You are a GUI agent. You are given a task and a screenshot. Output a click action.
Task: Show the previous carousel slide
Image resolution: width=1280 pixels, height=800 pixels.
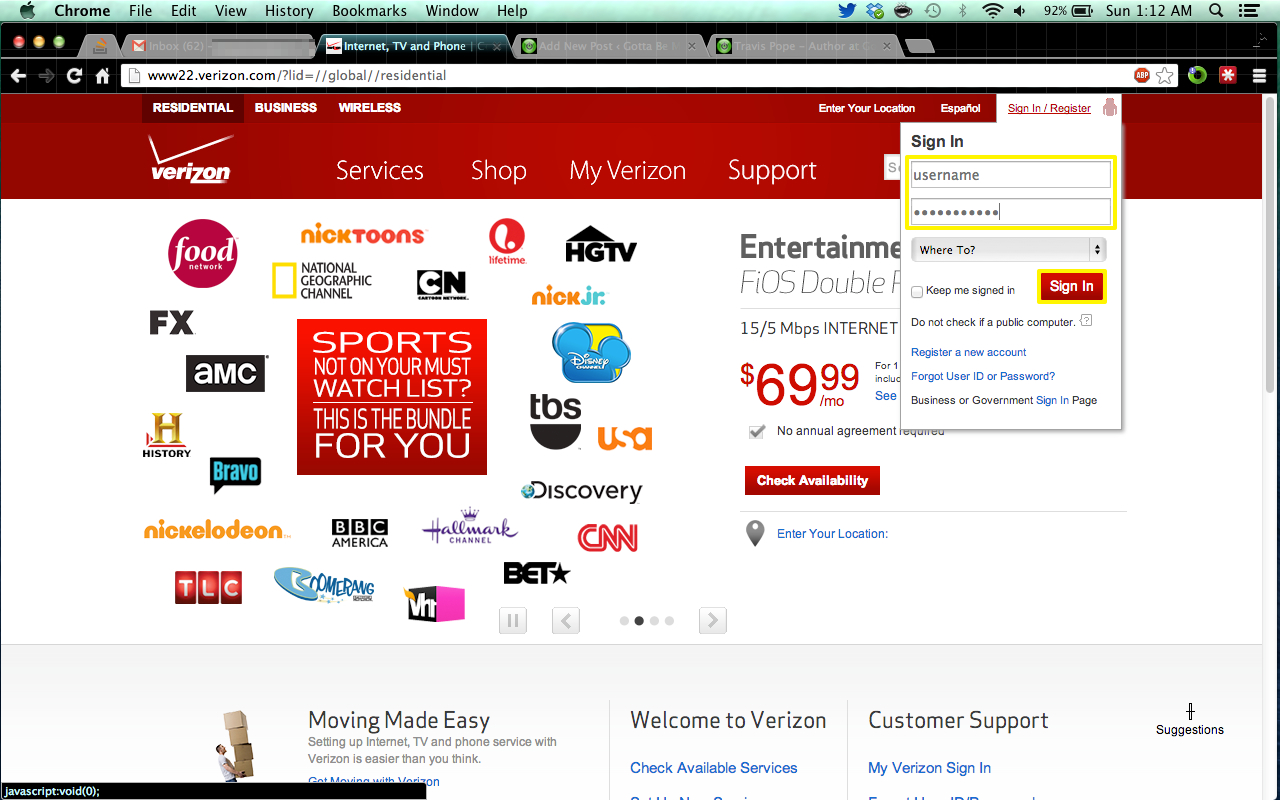(566, 621)
